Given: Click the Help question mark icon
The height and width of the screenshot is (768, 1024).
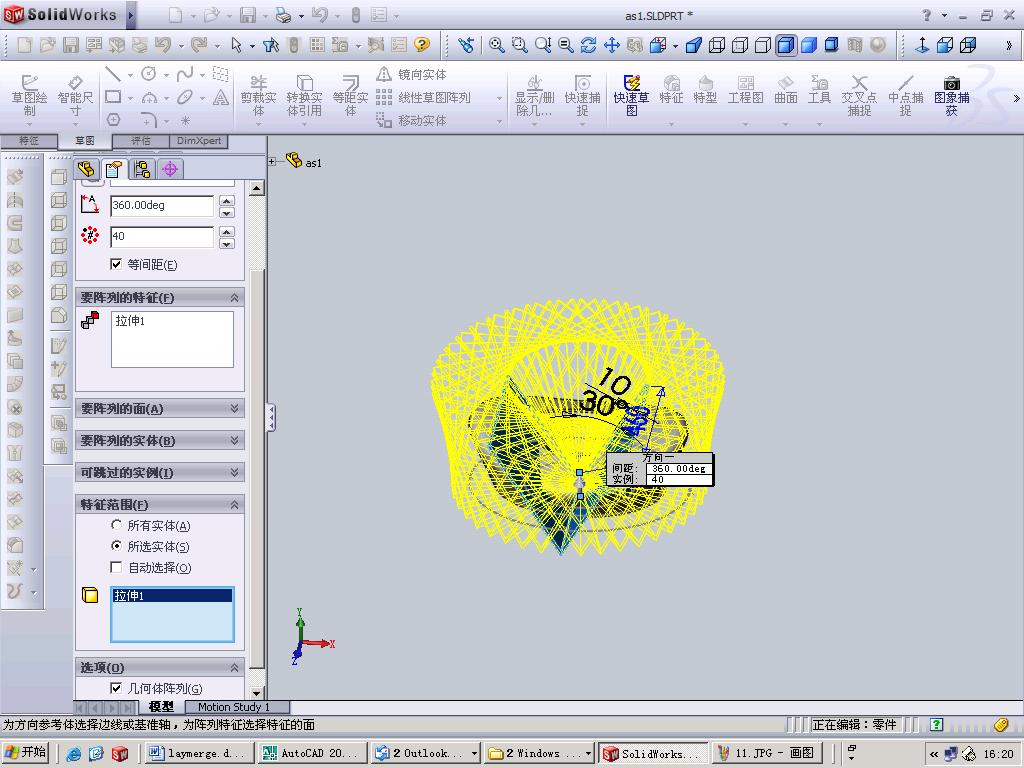Looking at the screenshot, I should tap(423, 44).
